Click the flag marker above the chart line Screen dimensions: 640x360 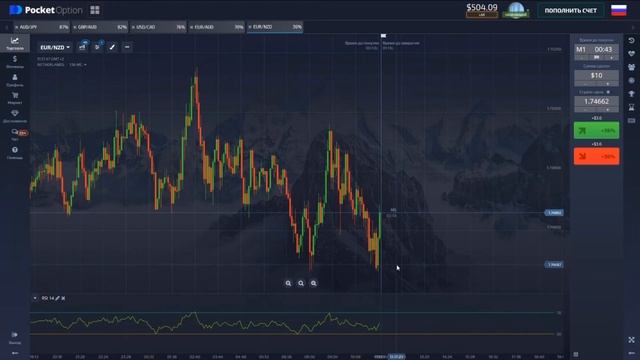(x=384, y=36)
